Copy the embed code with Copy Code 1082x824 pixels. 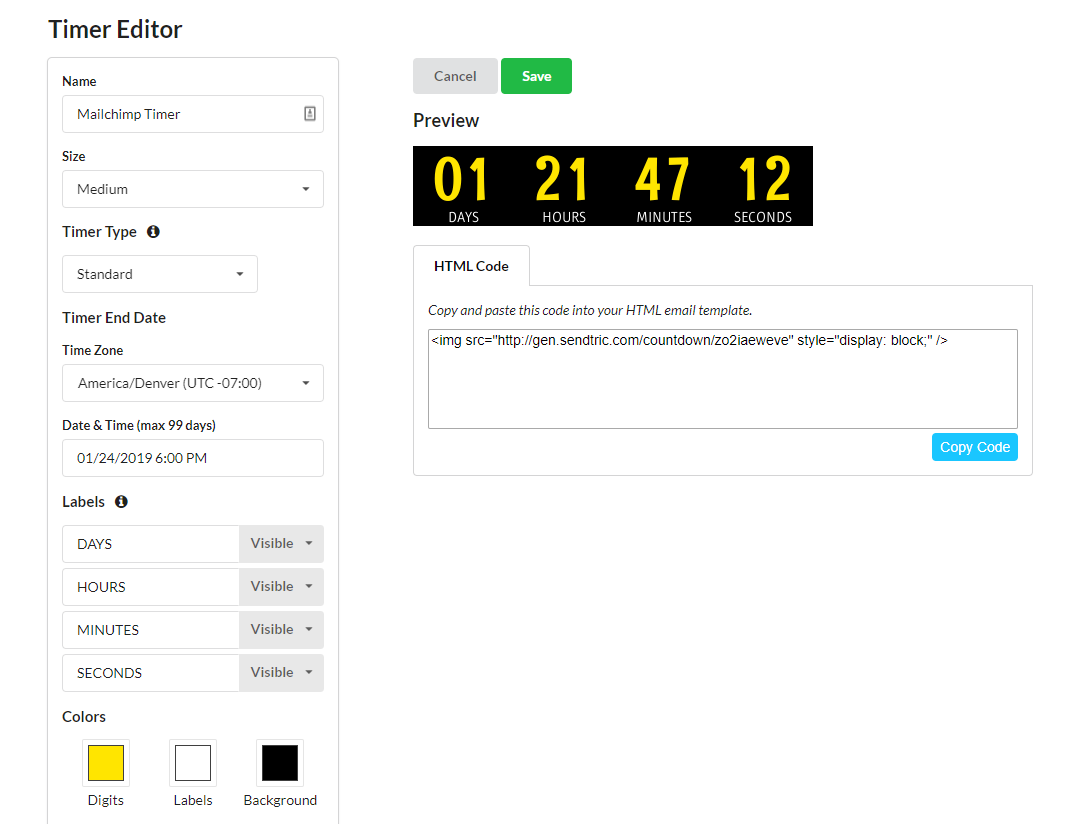(974, 447)
